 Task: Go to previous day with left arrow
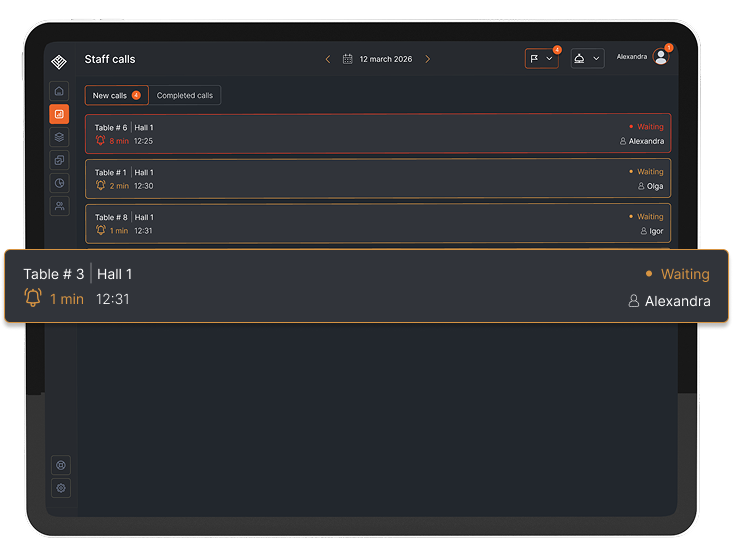327,59
